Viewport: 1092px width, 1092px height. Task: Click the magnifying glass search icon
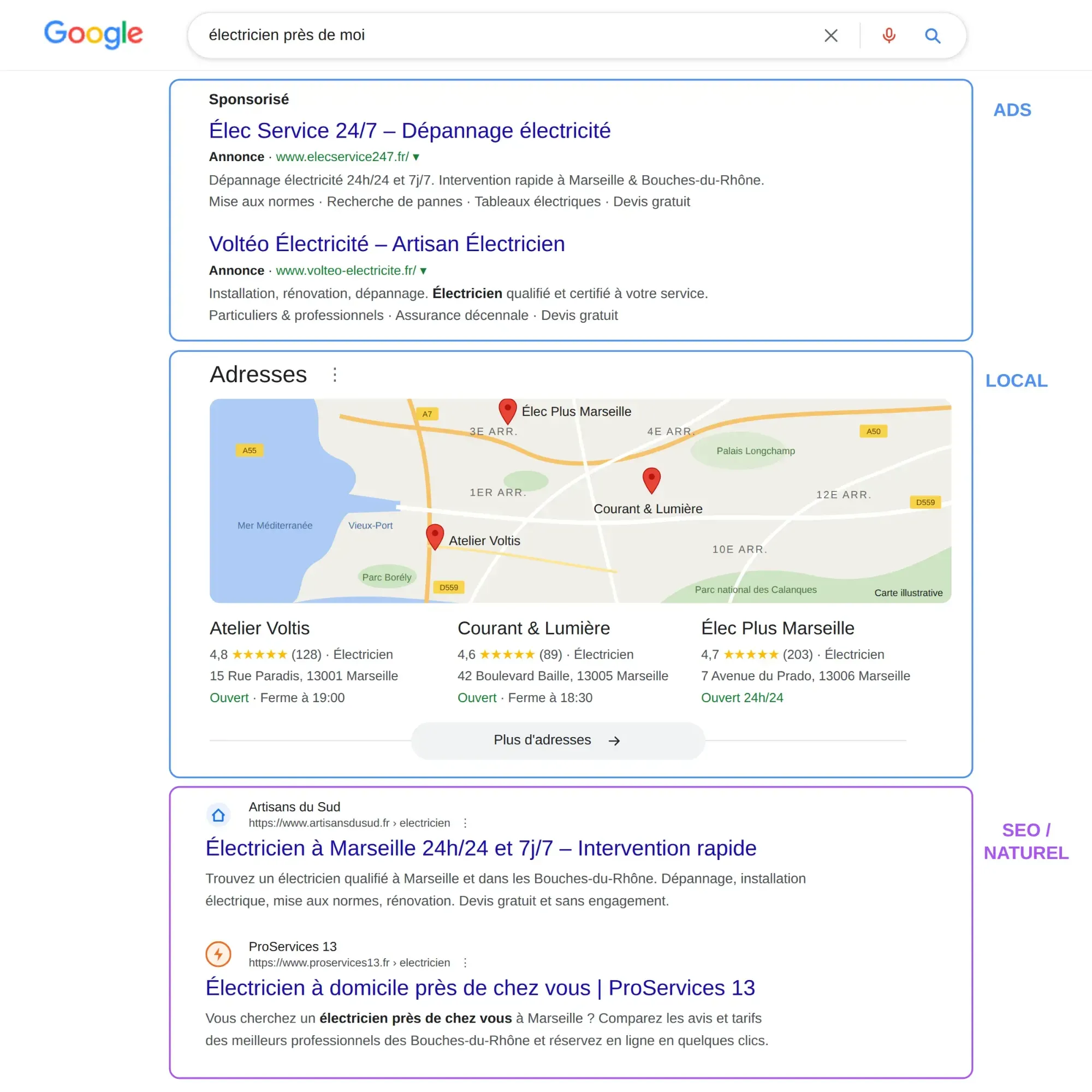(933, 36)
